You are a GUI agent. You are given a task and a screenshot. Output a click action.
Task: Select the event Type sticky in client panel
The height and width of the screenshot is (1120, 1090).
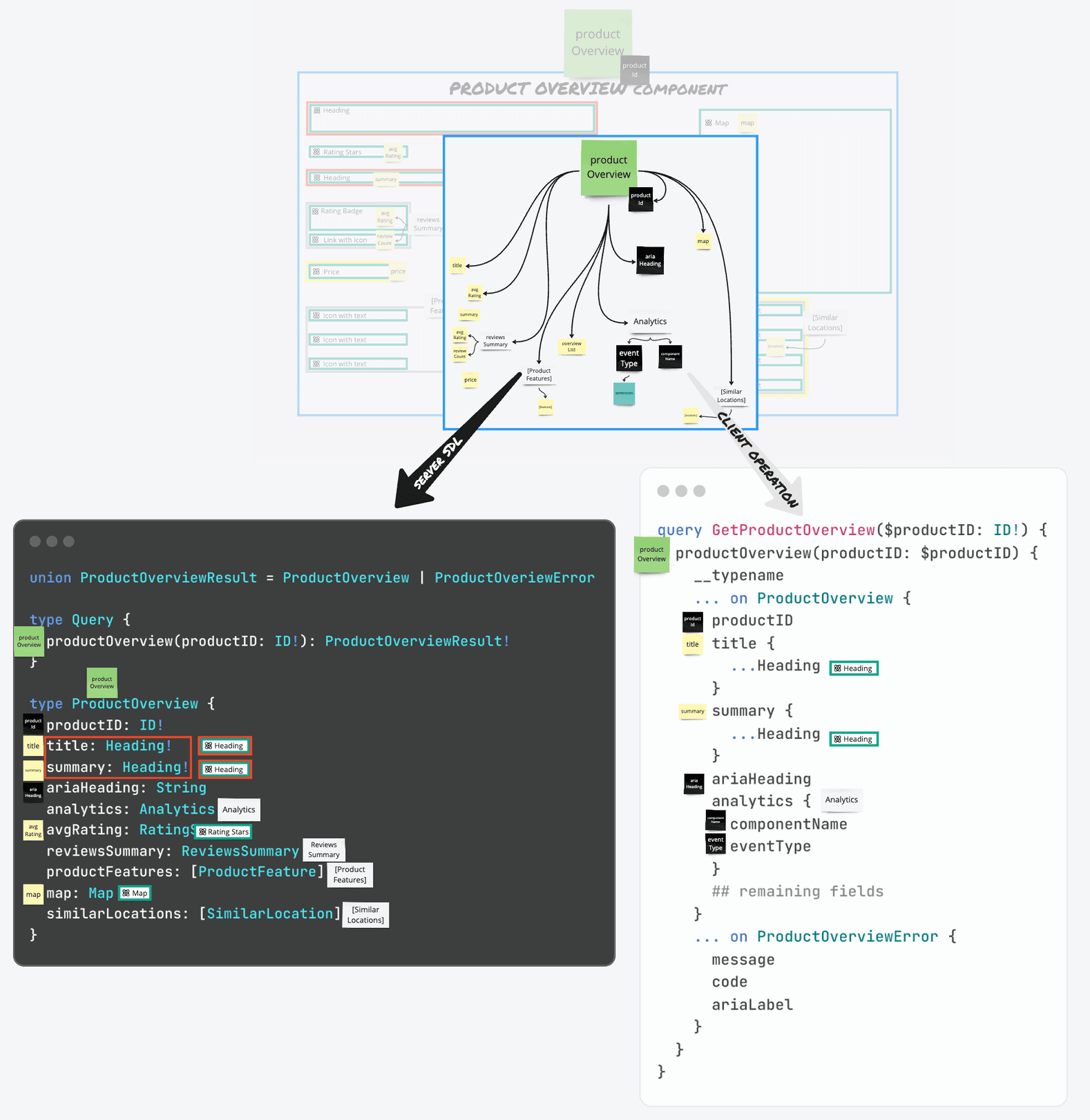point(716,844)
